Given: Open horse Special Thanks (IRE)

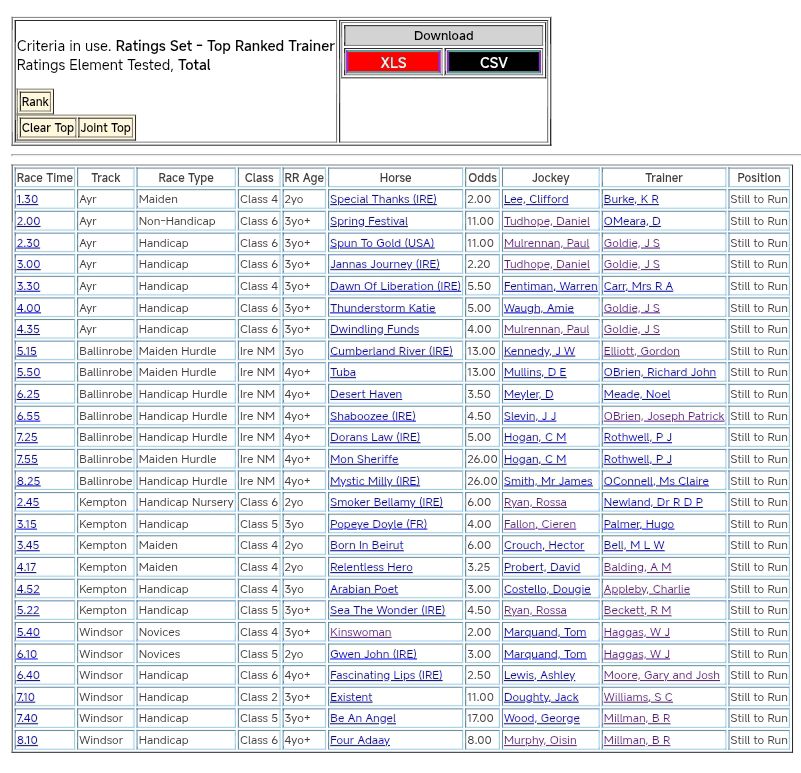Looking at the screenshot, I should click(383, 200).
